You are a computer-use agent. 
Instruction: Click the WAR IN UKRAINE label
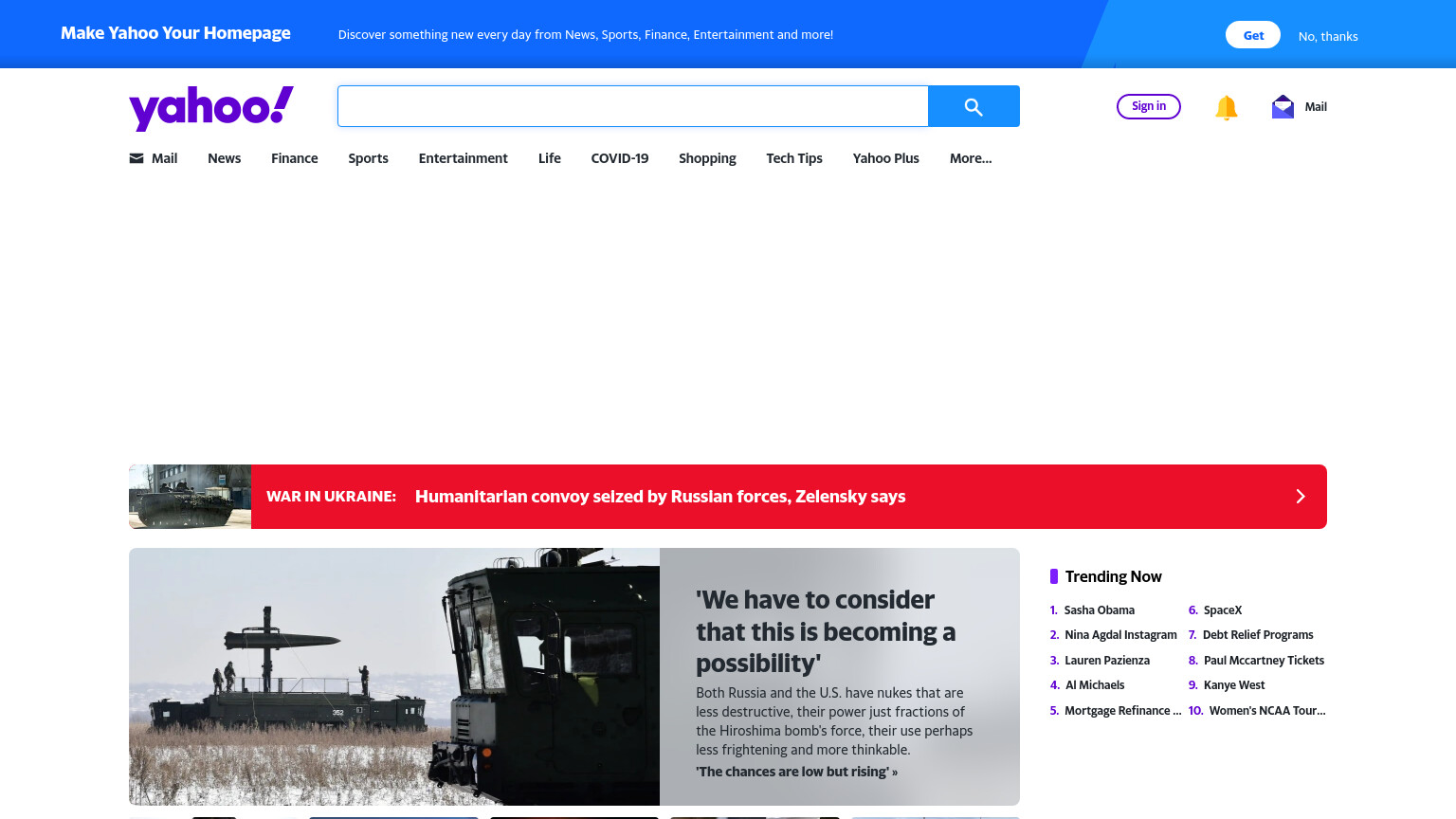coord(331,497)
